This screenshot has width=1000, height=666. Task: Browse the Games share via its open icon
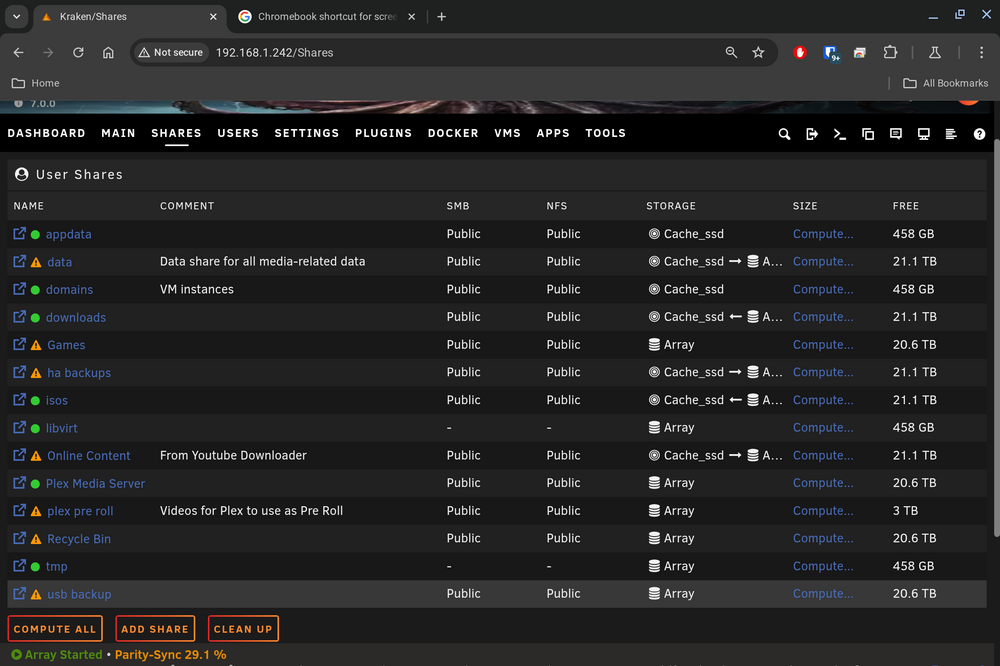coord(20,344)
